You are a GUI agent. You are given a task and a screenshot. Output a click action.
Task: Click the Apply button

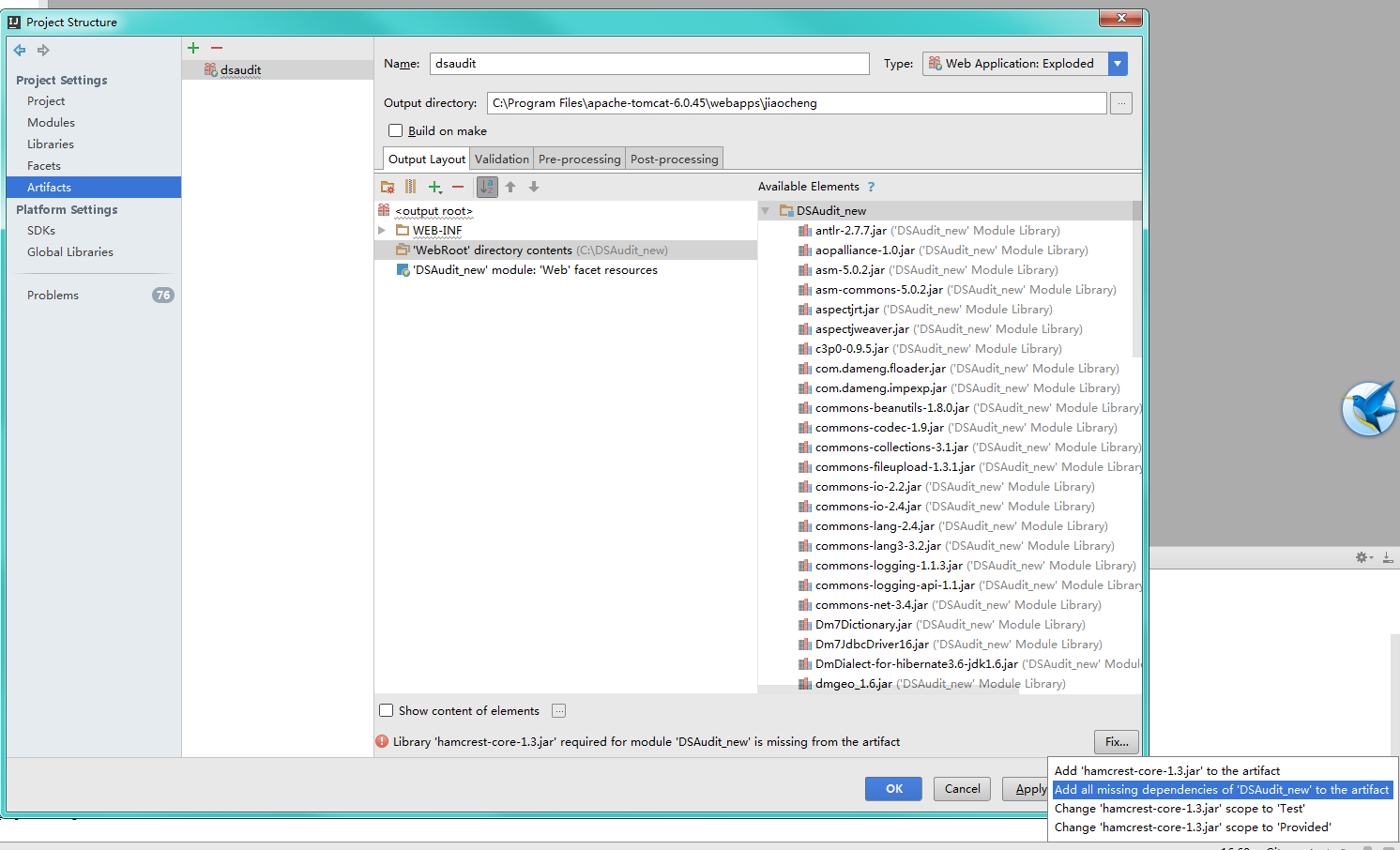(x=1026, y=789)
